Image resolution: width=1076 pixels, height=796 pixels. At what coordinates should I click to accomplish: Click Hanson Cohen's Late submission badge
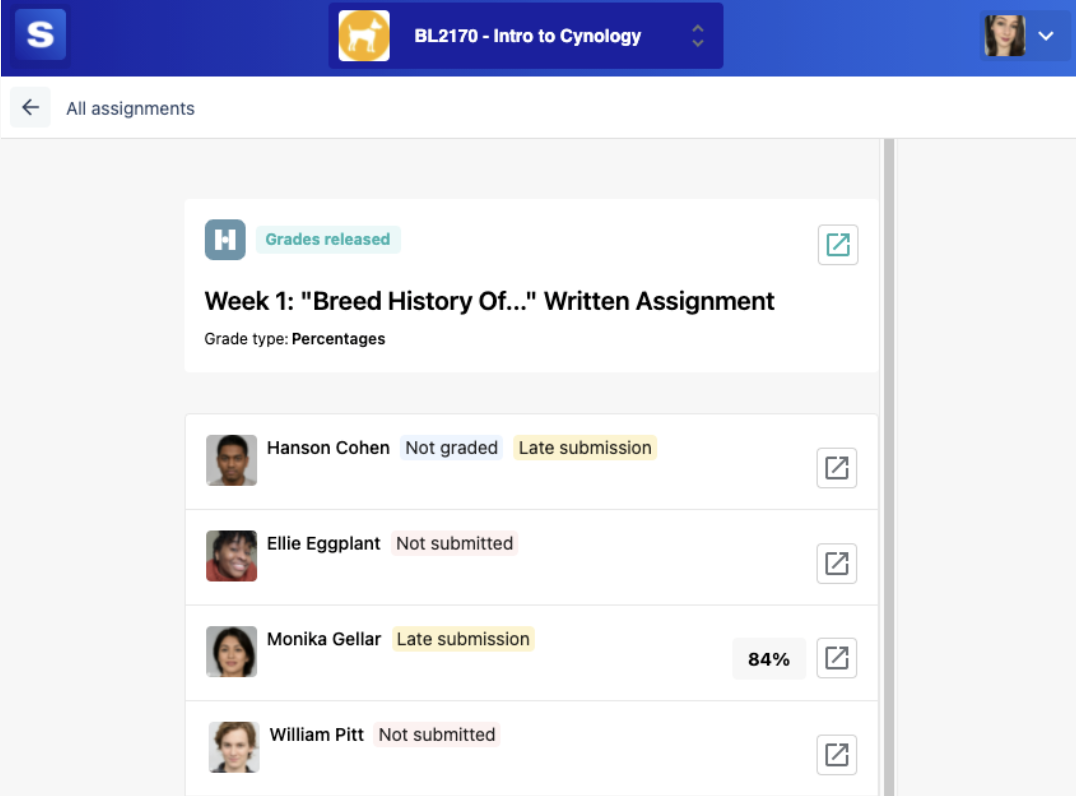click(585, 448)
